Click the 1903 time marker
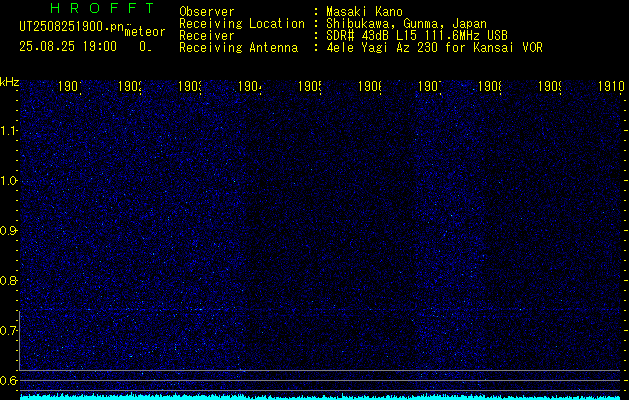 click(190, 87)
